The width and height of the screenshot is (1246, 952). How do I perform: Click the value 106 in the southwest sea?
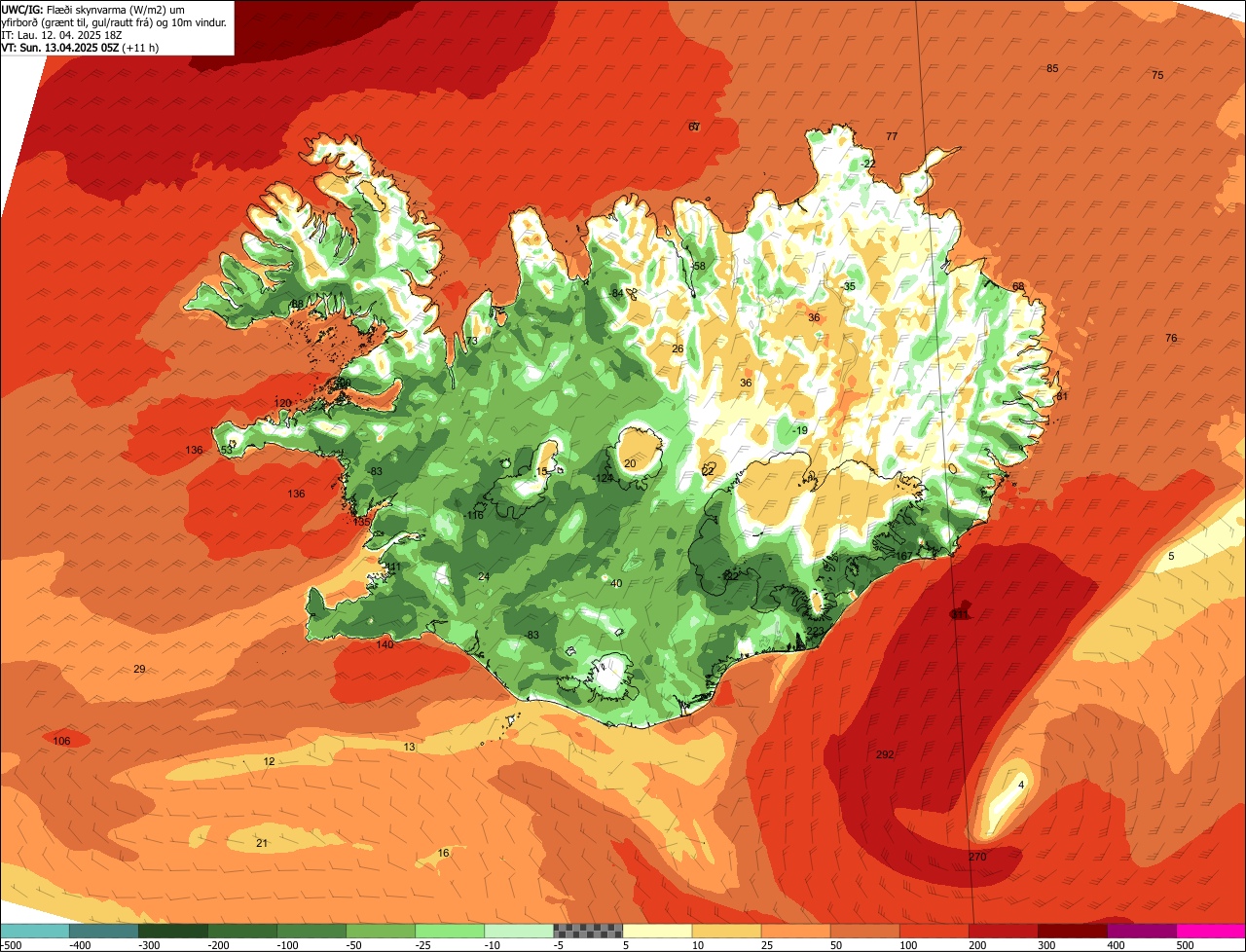[61, 741]
